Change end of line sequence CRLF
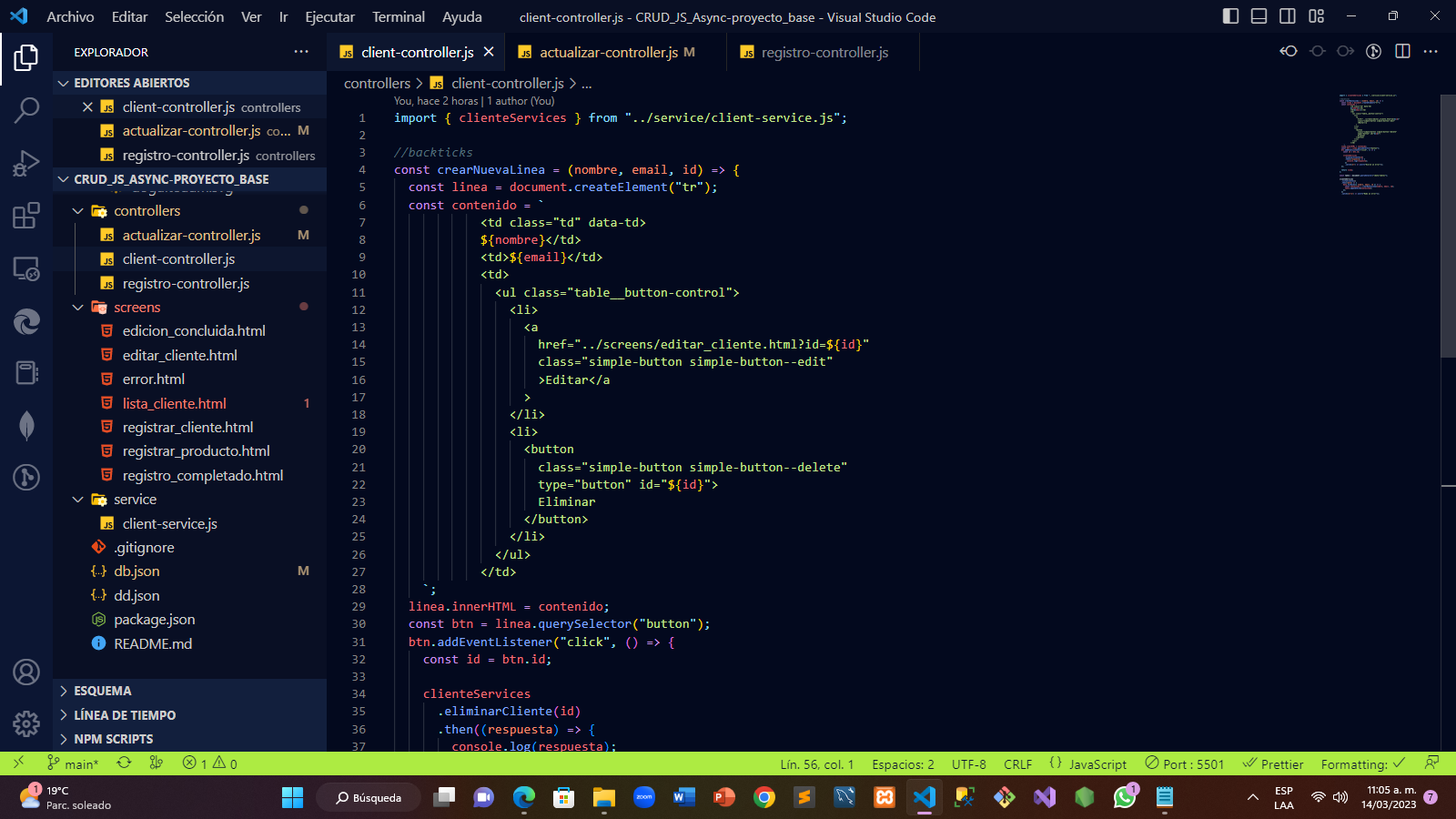This screenshot has height=819, width=1456. point(1017,763)
